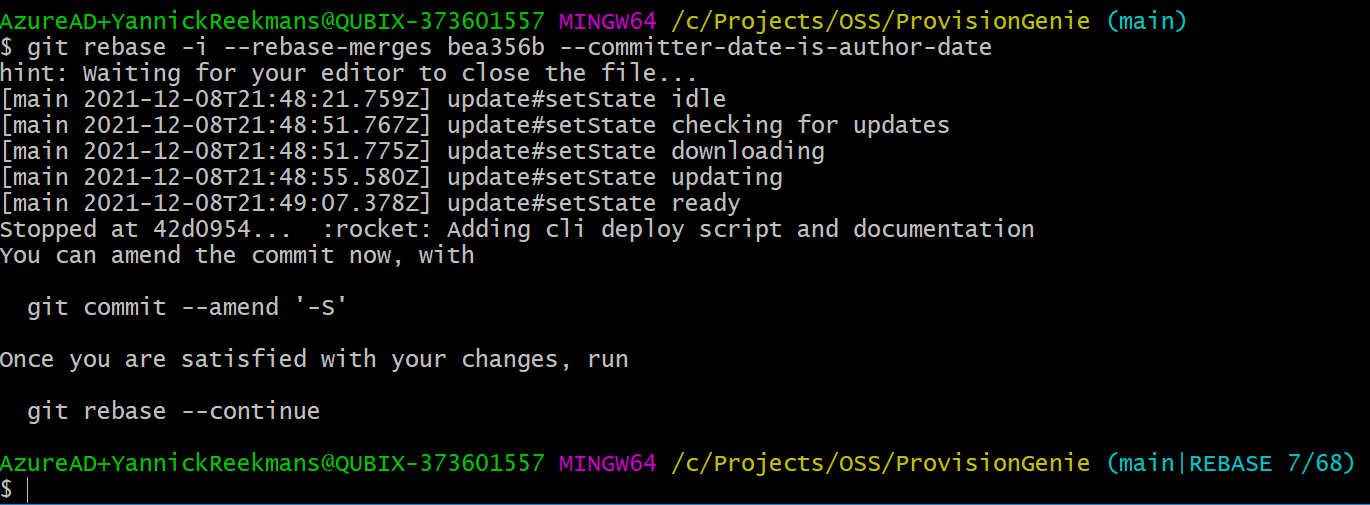Click the 'git rebase --continue' suggested command

(173, 411)
